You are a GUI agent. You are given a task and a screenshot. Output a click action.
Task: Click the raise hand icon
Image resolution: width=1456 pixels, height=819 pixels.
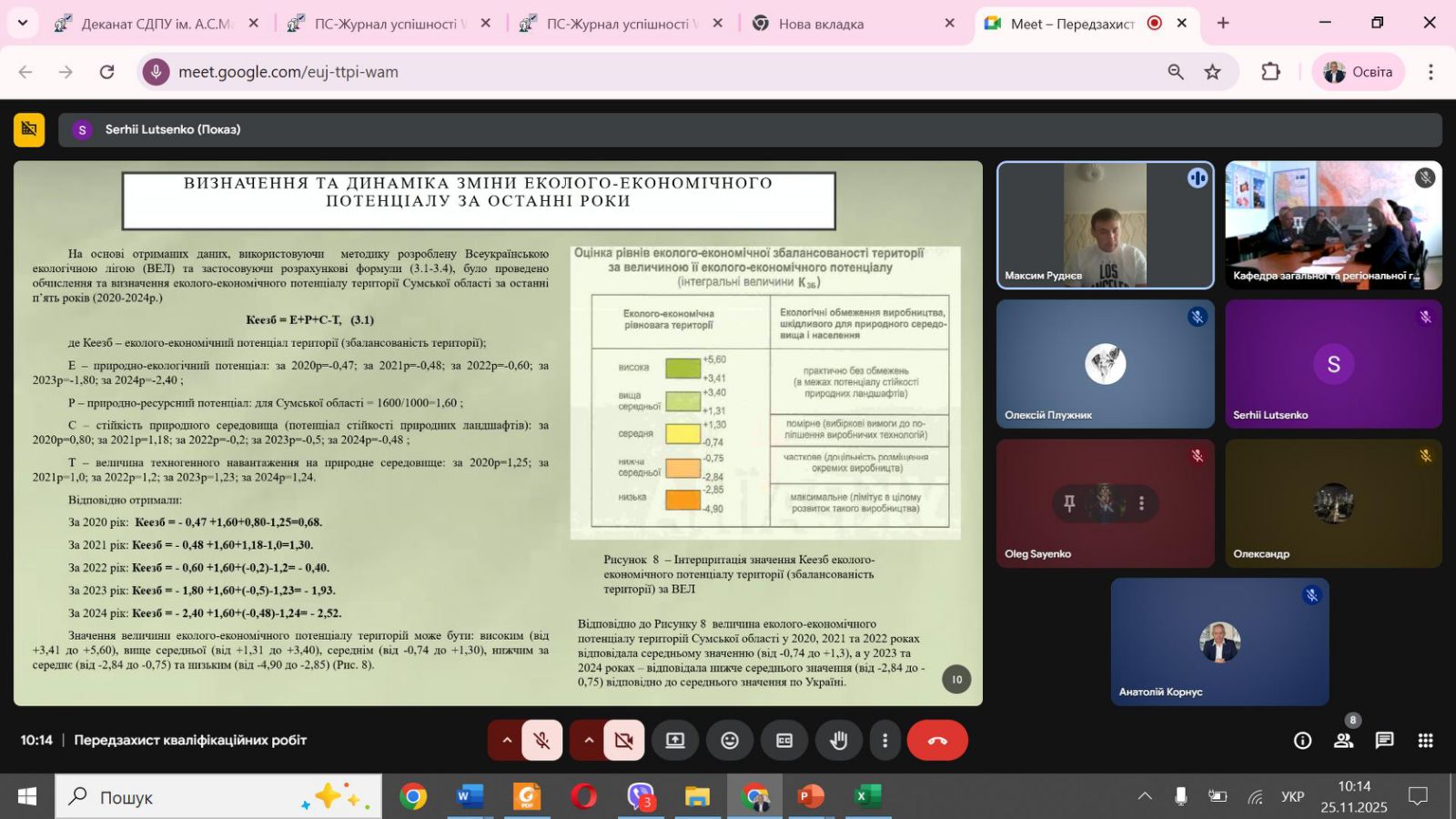coord(838,741)
